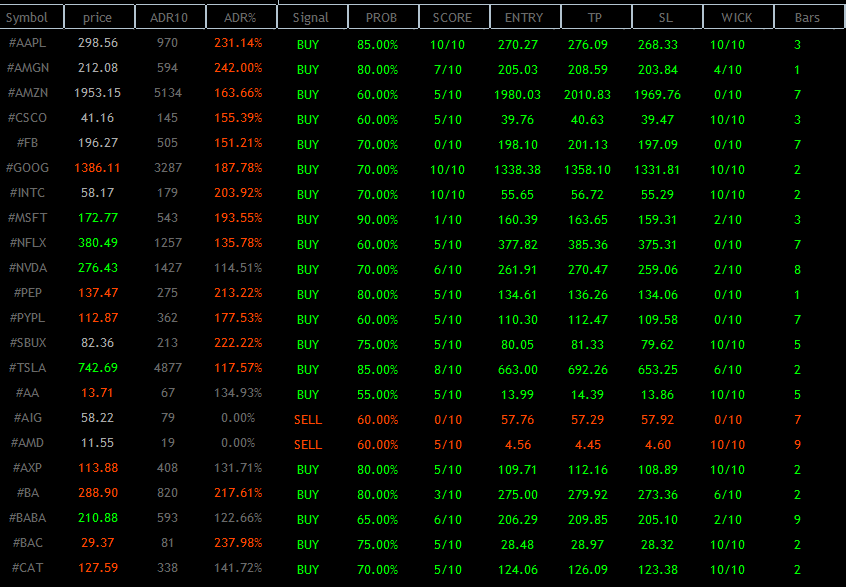846x587 pixels.
Task: Select the #CAT symbol
Action: click(x=28, y=568)
